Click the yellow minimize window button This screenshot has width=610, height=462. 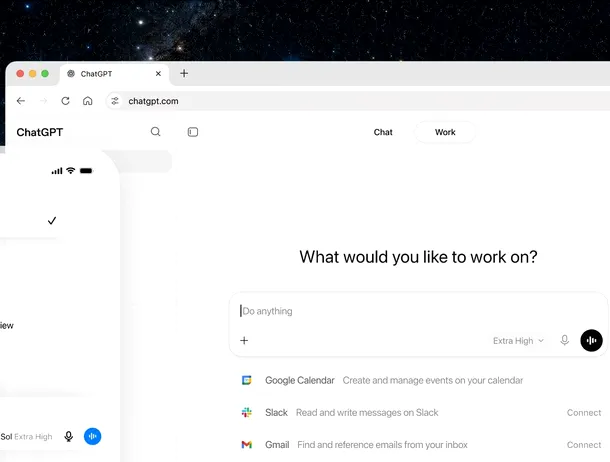pyautogui.click(x=33, y=74)
